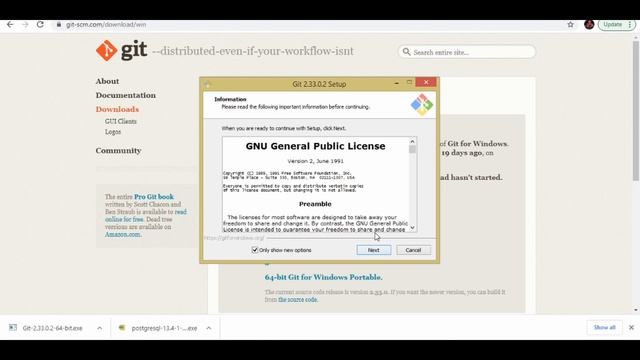Screen dimensions: 640x360
Task: Click the license scrollbar thumb
Action: (412, 149)
